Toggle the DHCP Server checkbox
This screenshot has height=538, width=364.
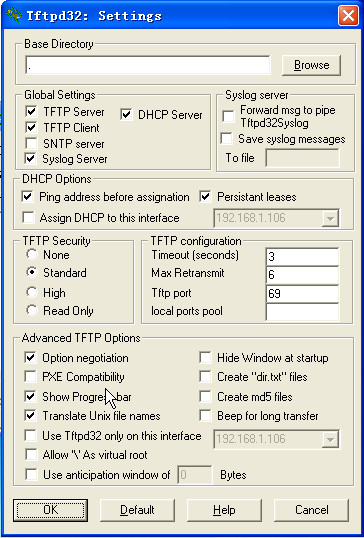point(126,115)
